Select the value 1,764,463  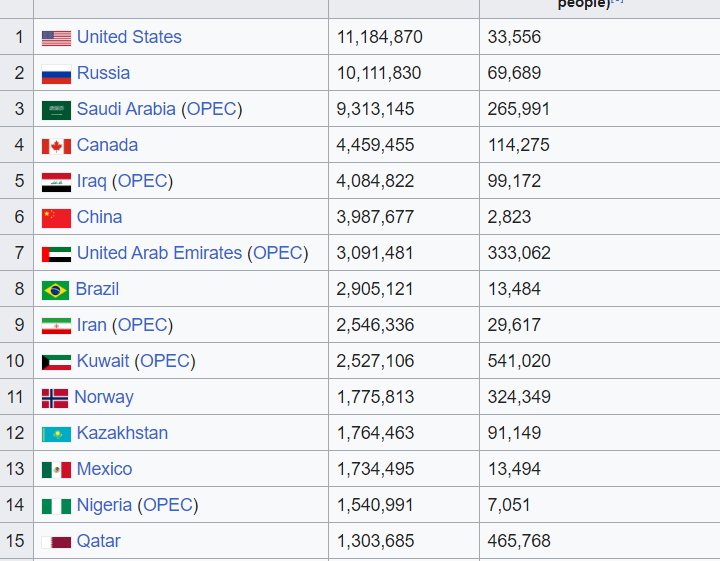click(375, 433)
